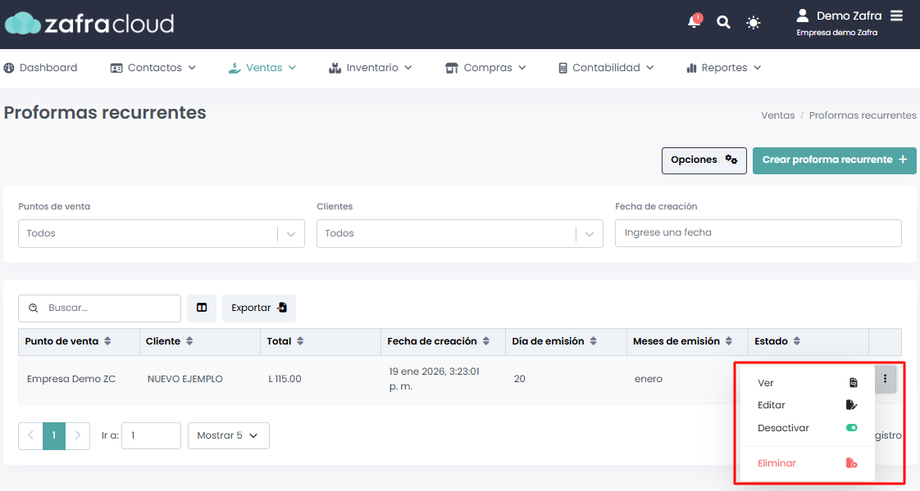Open the Dashboard page

pos(40,67)
